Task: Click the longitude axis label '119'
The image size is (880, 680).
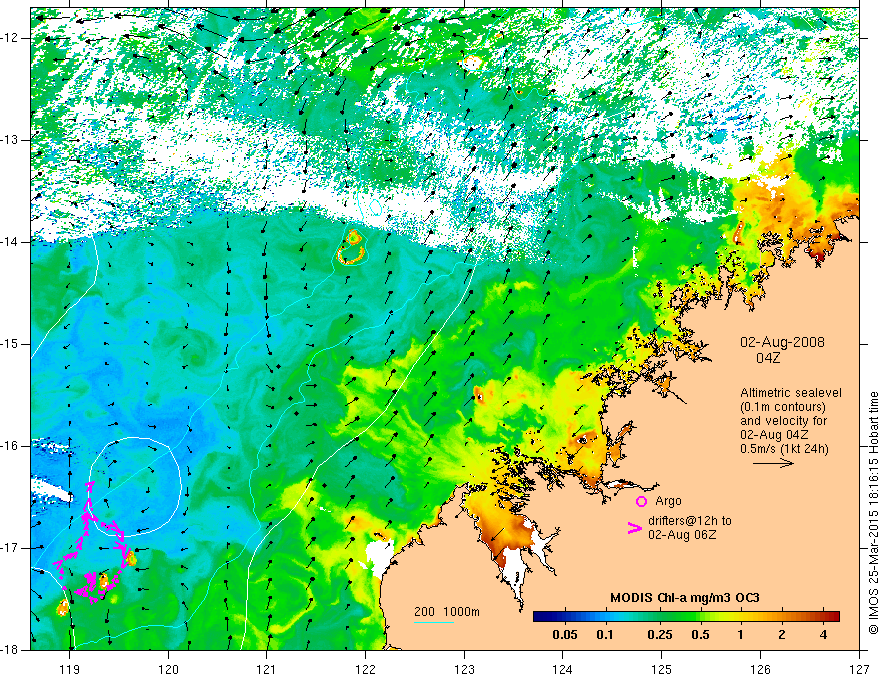Action: click(x=70, y=669)
